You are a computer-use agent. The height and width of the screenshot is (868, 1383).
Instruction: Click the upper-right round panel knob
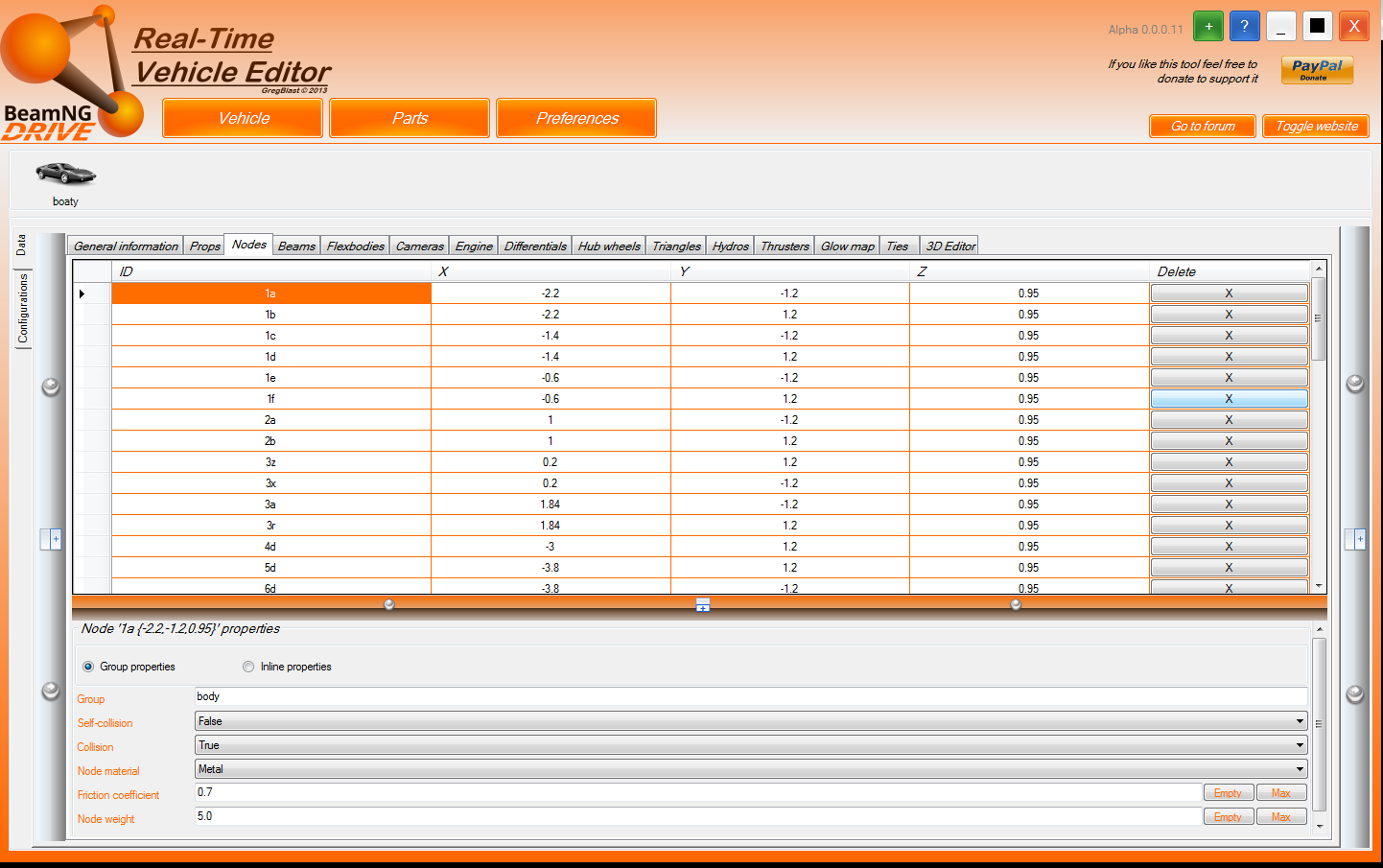tap(1354, 384)
